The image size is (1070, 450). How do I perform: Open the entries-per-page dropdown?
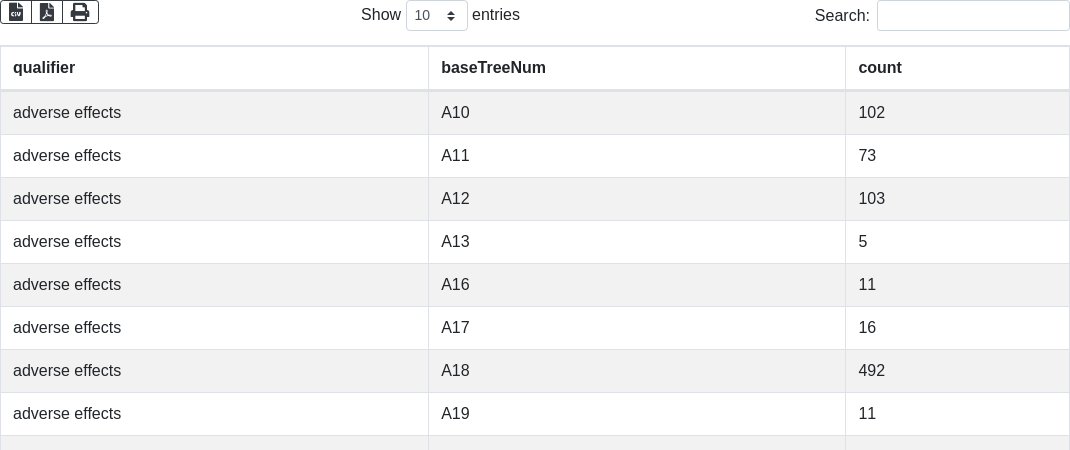(x=437, y=16)
